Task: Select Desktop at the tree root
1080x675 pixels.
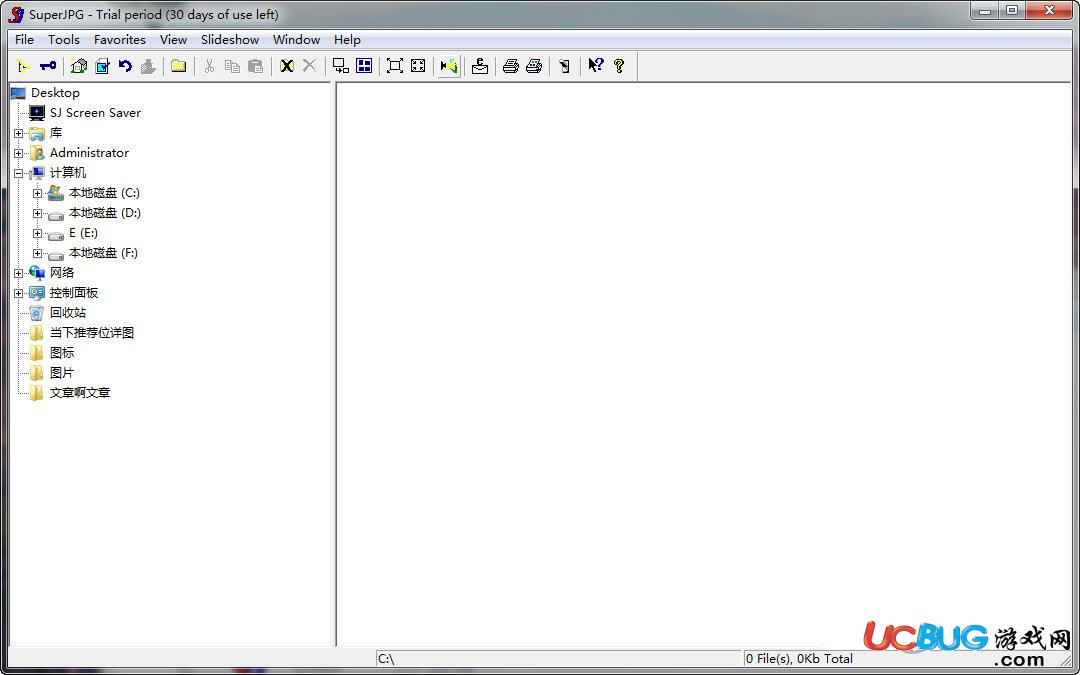Action: 55,93
